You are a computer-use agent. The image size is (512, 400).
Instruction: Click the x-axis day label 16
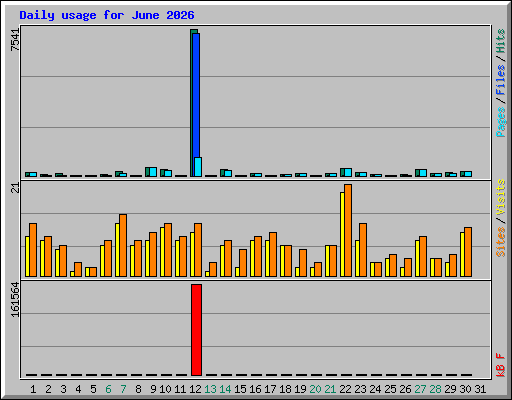[255, 389]
